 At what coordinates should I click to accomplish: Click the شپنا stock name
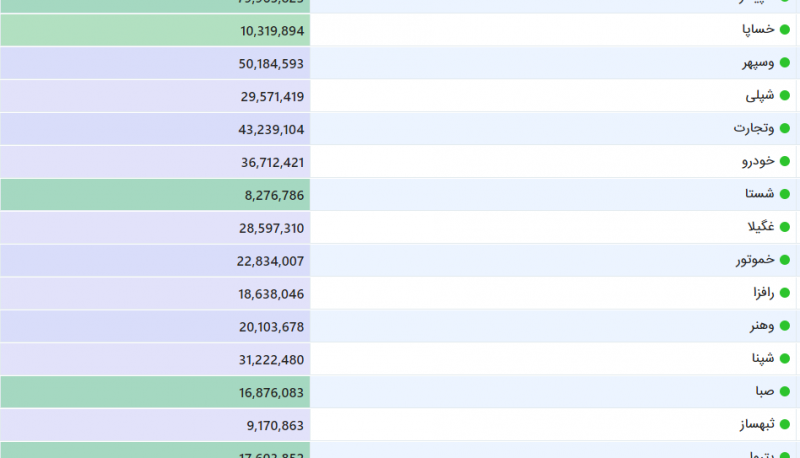click(759, 359)
